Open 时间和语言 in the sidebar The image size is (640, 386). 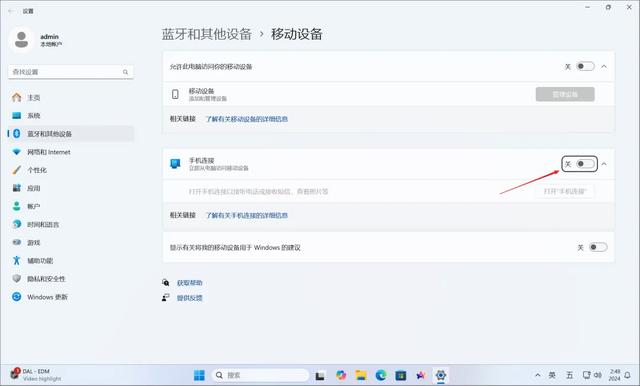(x=71, y=224)
